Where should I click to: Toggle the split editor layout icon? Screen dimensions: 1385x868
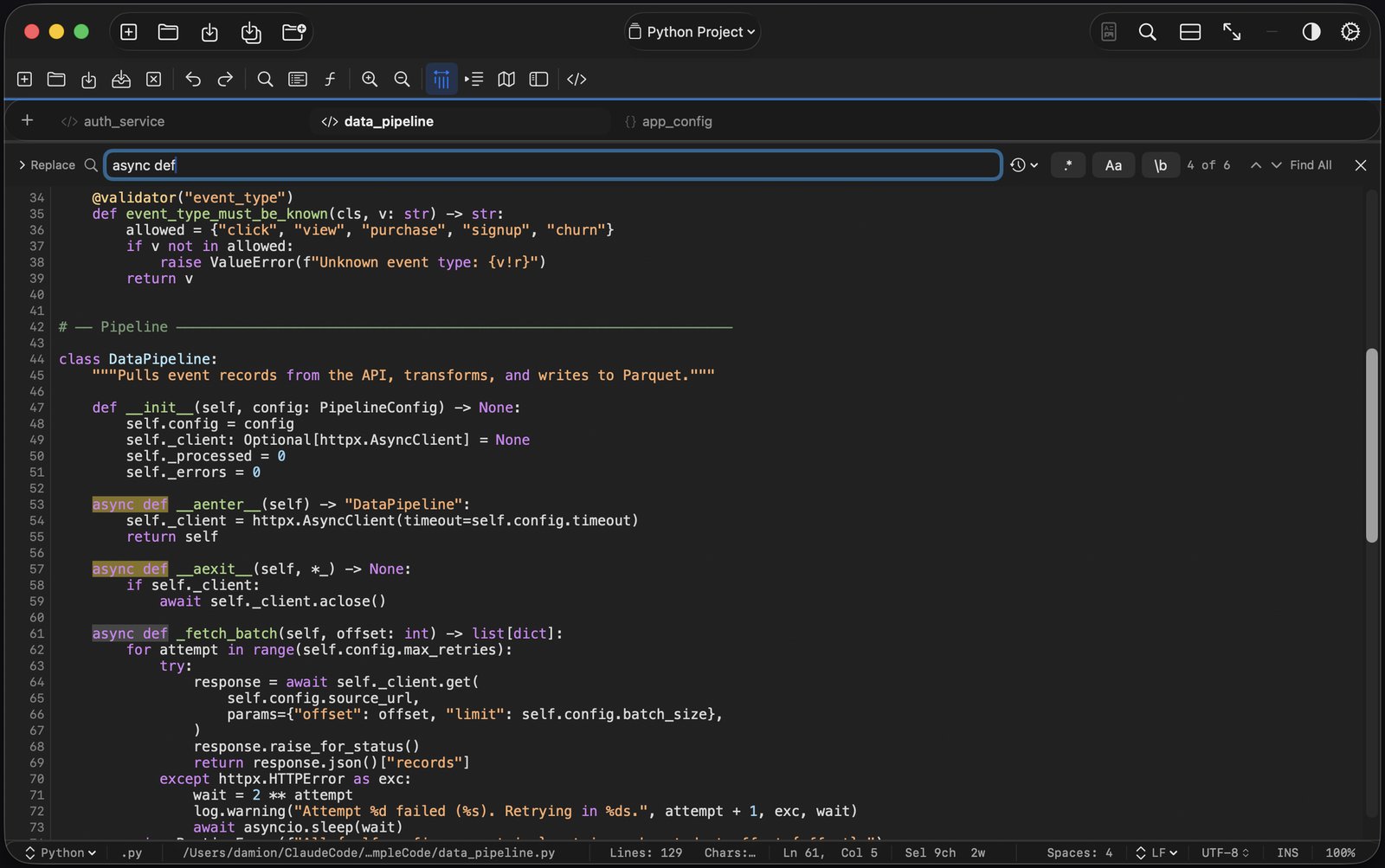[1190, 32]
